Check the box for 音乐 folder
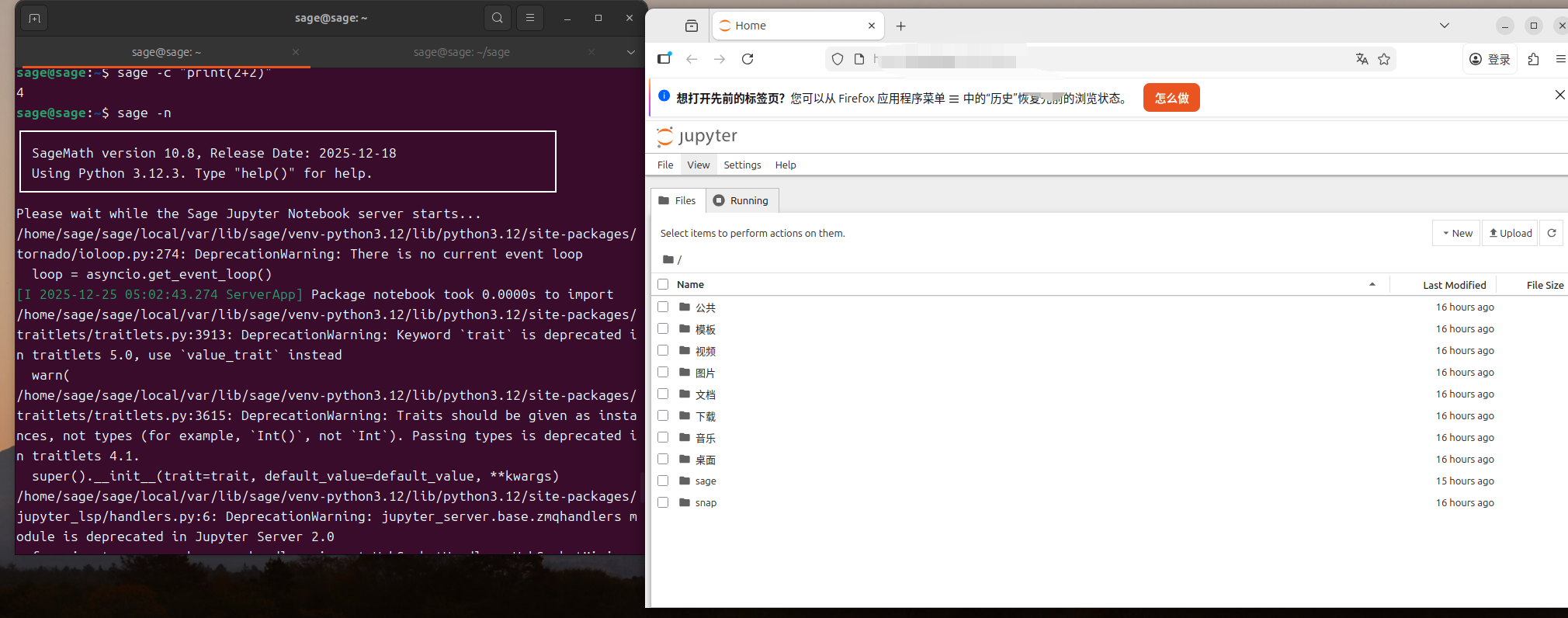This screenshot has height=618, width=1568. click(663, 437)
